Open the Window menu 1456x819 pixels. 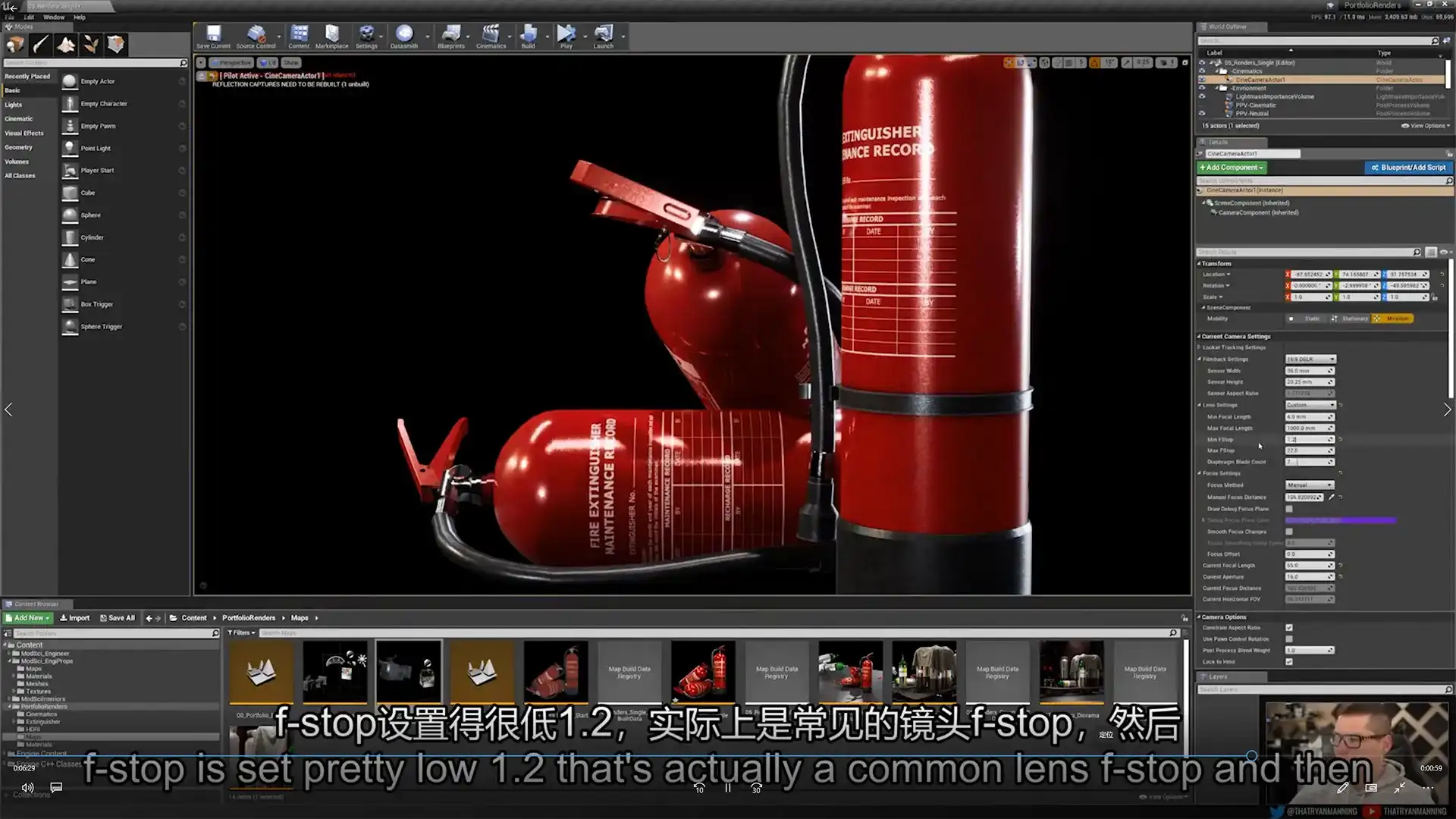[x=53, y=17]
